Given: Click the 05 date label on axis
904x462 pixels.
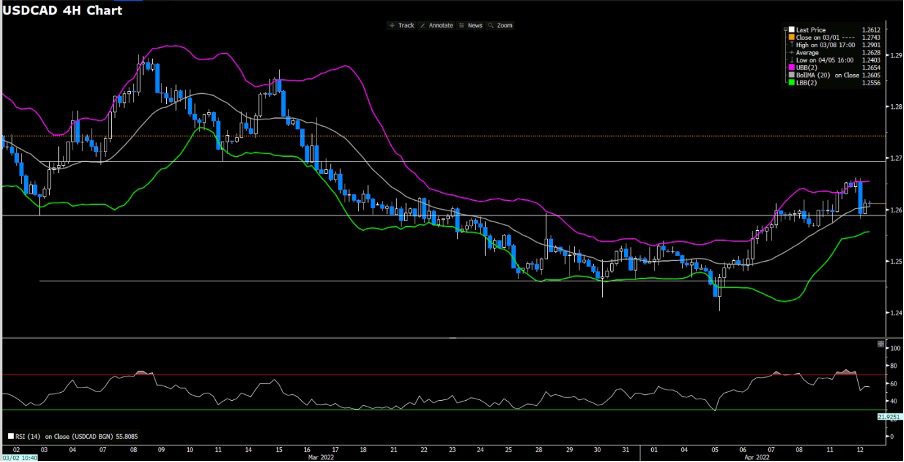Looking at the screenshot, I should (x=715, y=448).
